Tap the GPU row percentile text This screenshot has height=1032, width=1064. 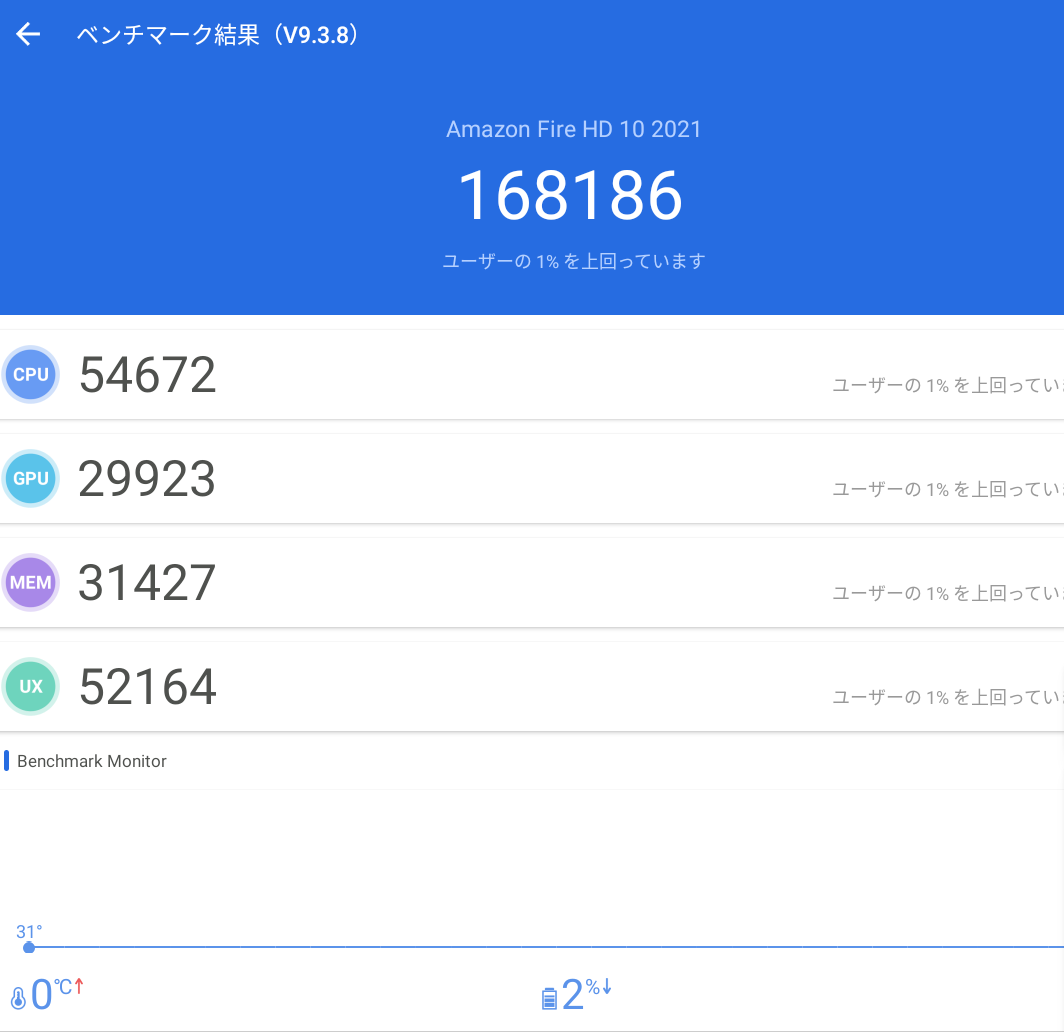coord(948,489)
